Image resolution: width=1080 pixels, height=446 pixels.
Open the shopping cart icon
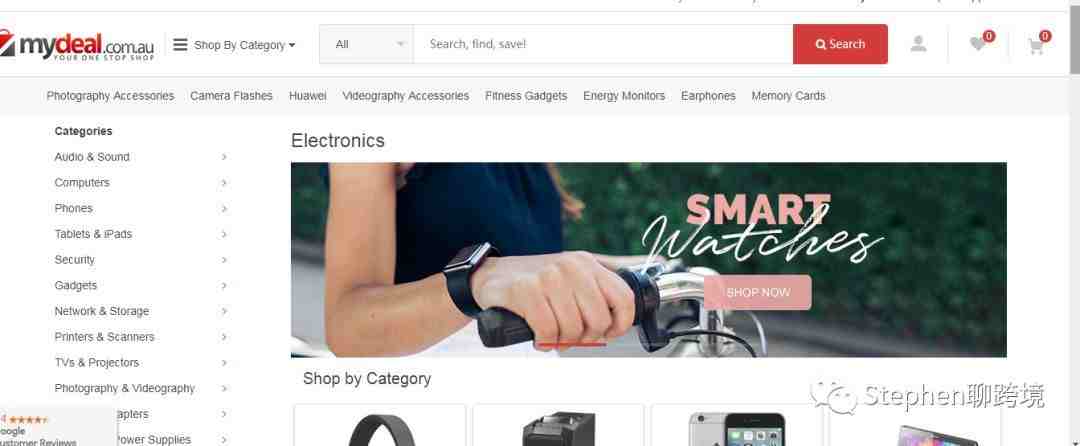1035,46
